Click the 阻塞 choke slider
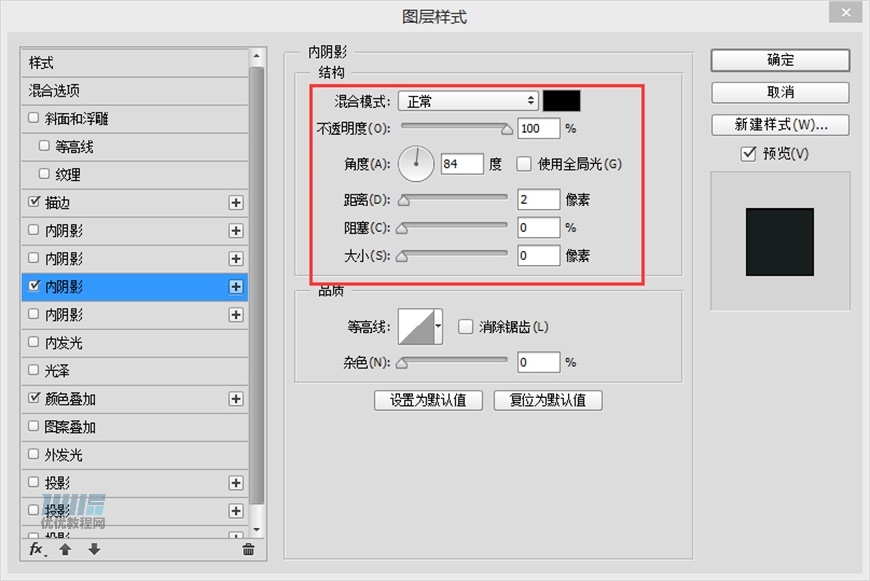 coord(452,227)
